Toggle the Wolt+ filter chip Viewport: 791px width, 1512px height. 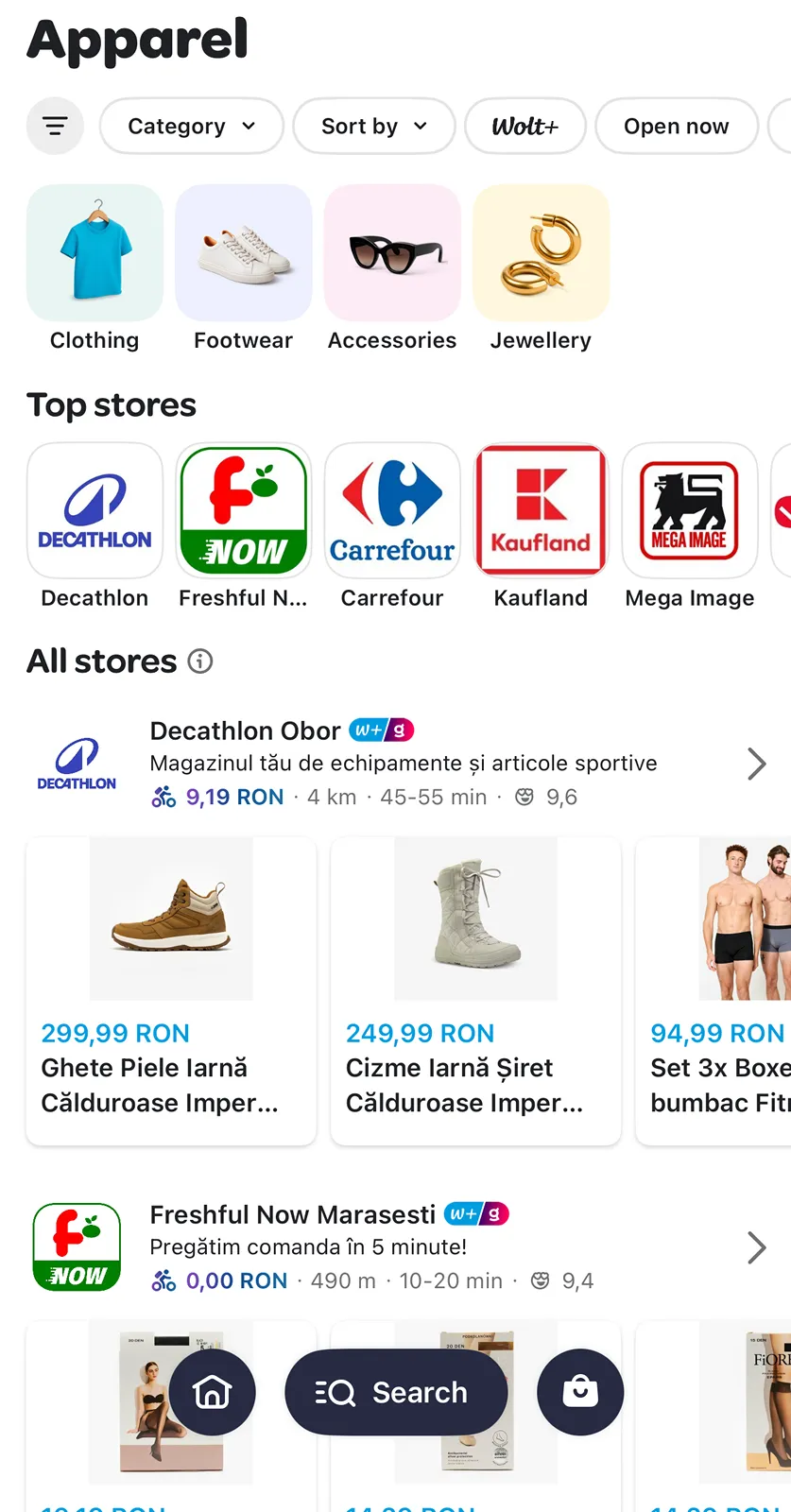(x=525, y=126)
